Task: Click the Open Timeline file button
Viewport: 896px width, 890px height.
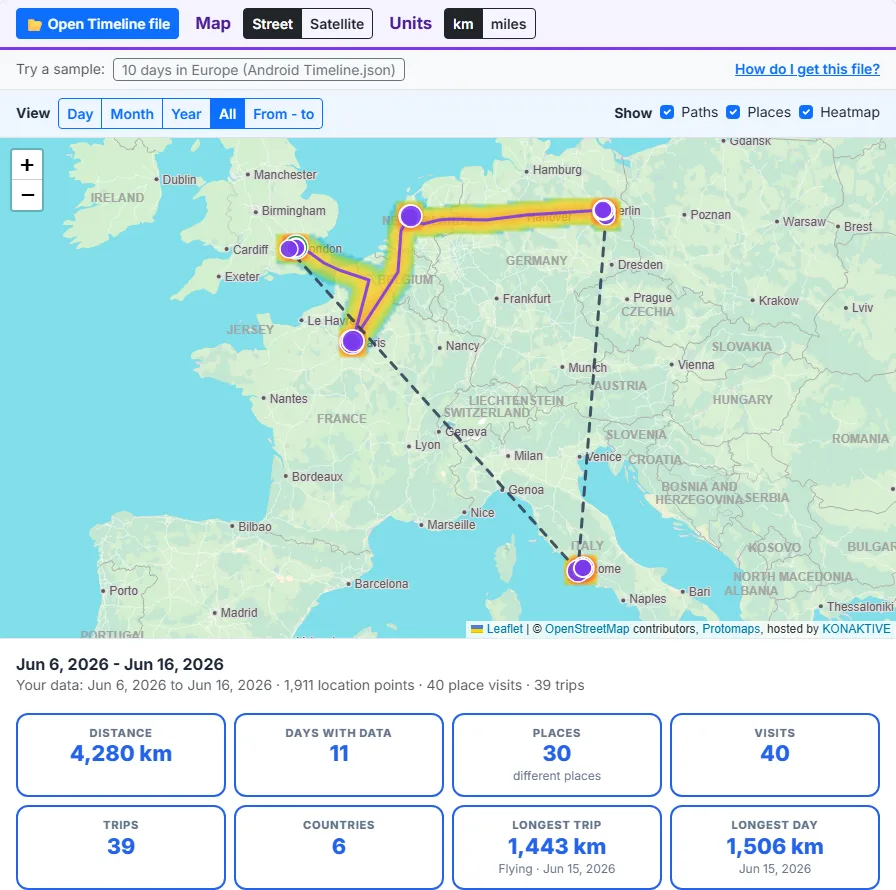Action: 97,24
